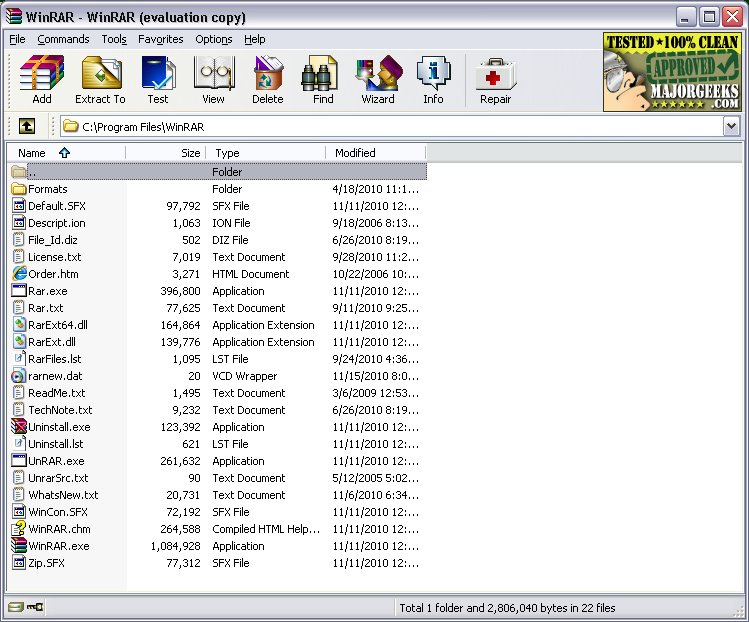Image resolution: width=749 pixels, height=622 pixels.
Task: Run the Test archive tool
Action: [x=158, y=79]
